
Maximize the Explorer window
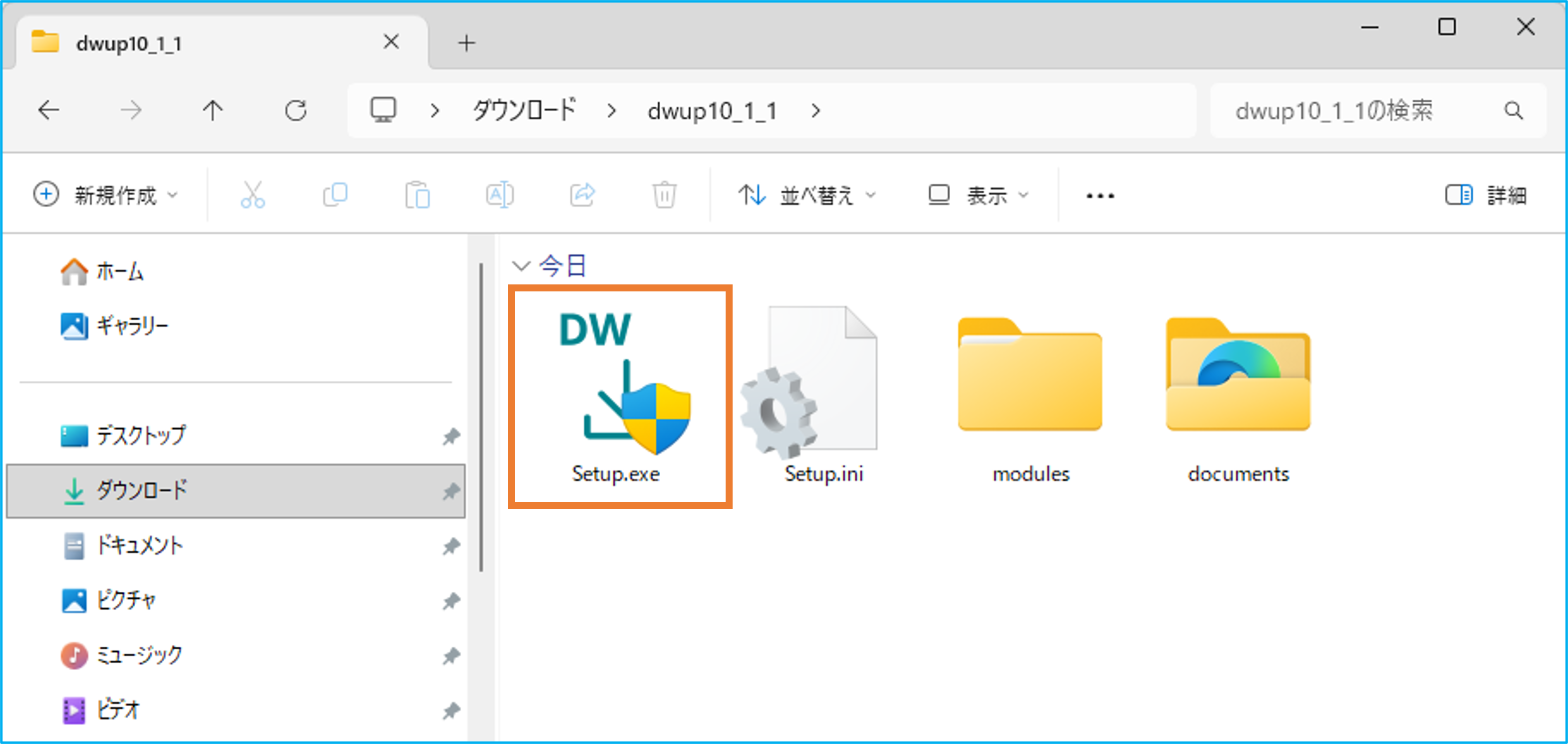click(x=1447, y=27)
